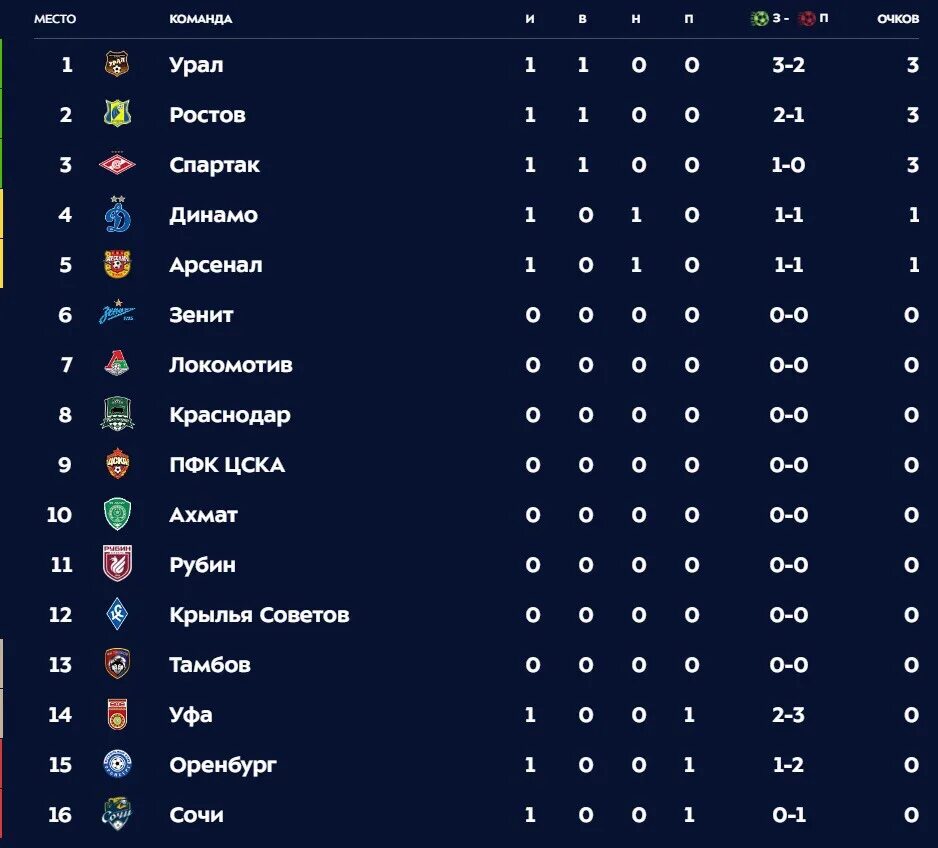Click the КОМАНДА column header
938x848 pixels.
pyautogui.click(x=200, y=19)
